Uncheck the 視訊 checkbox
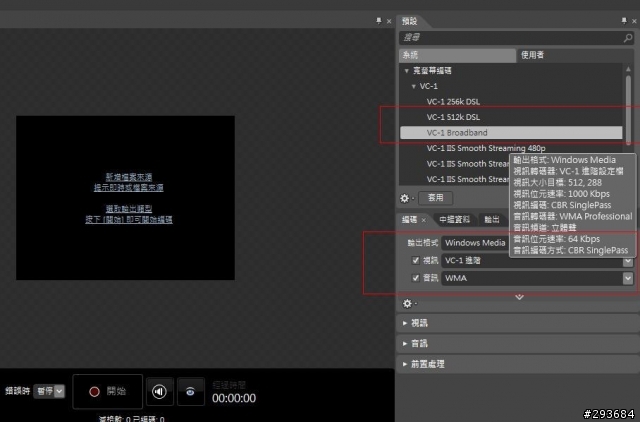 tap(416, 260)
